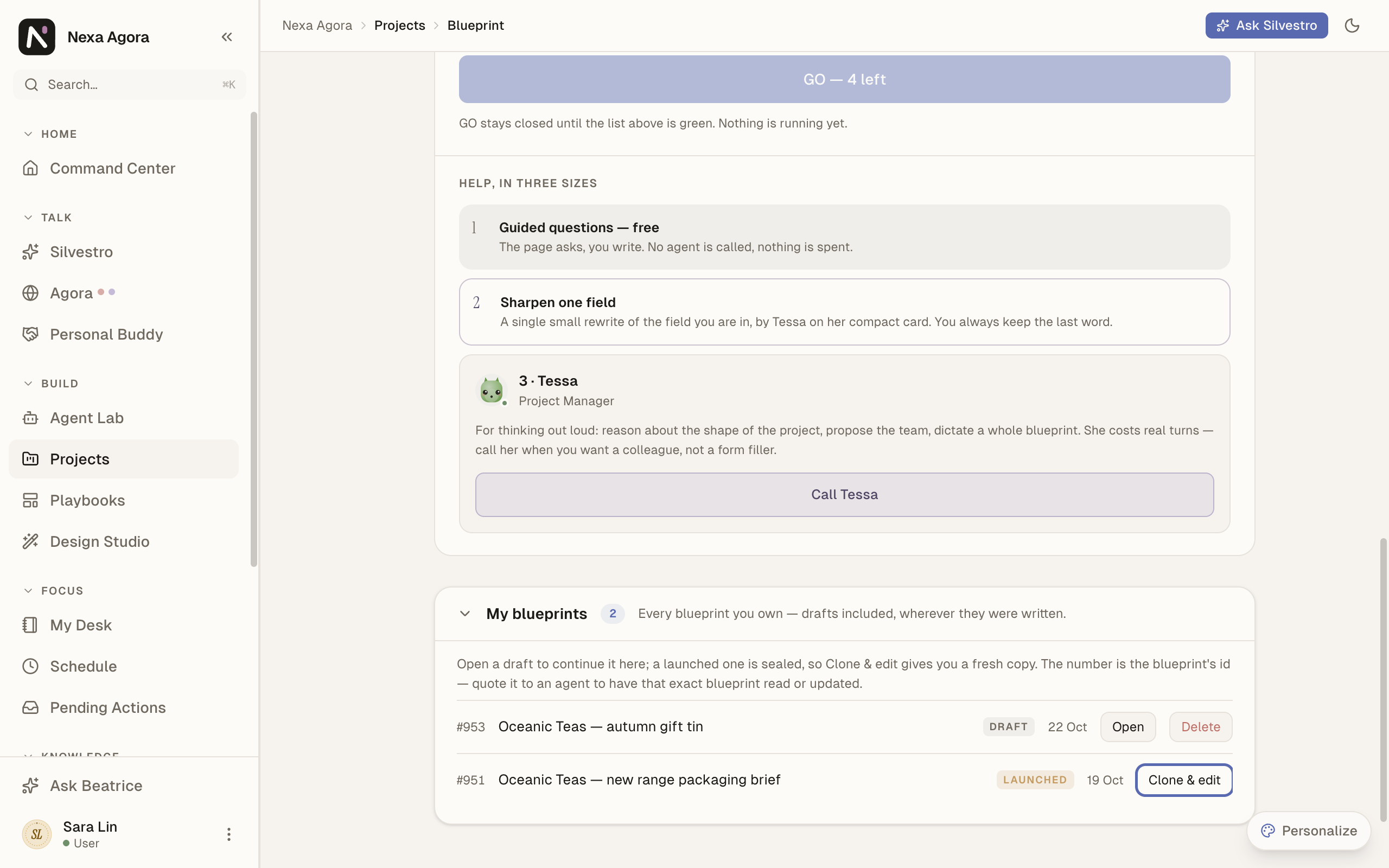Viewport: 1389px width, 868px height.
Task: Open the autumn gift tin draft
Action: [1127, 727]
